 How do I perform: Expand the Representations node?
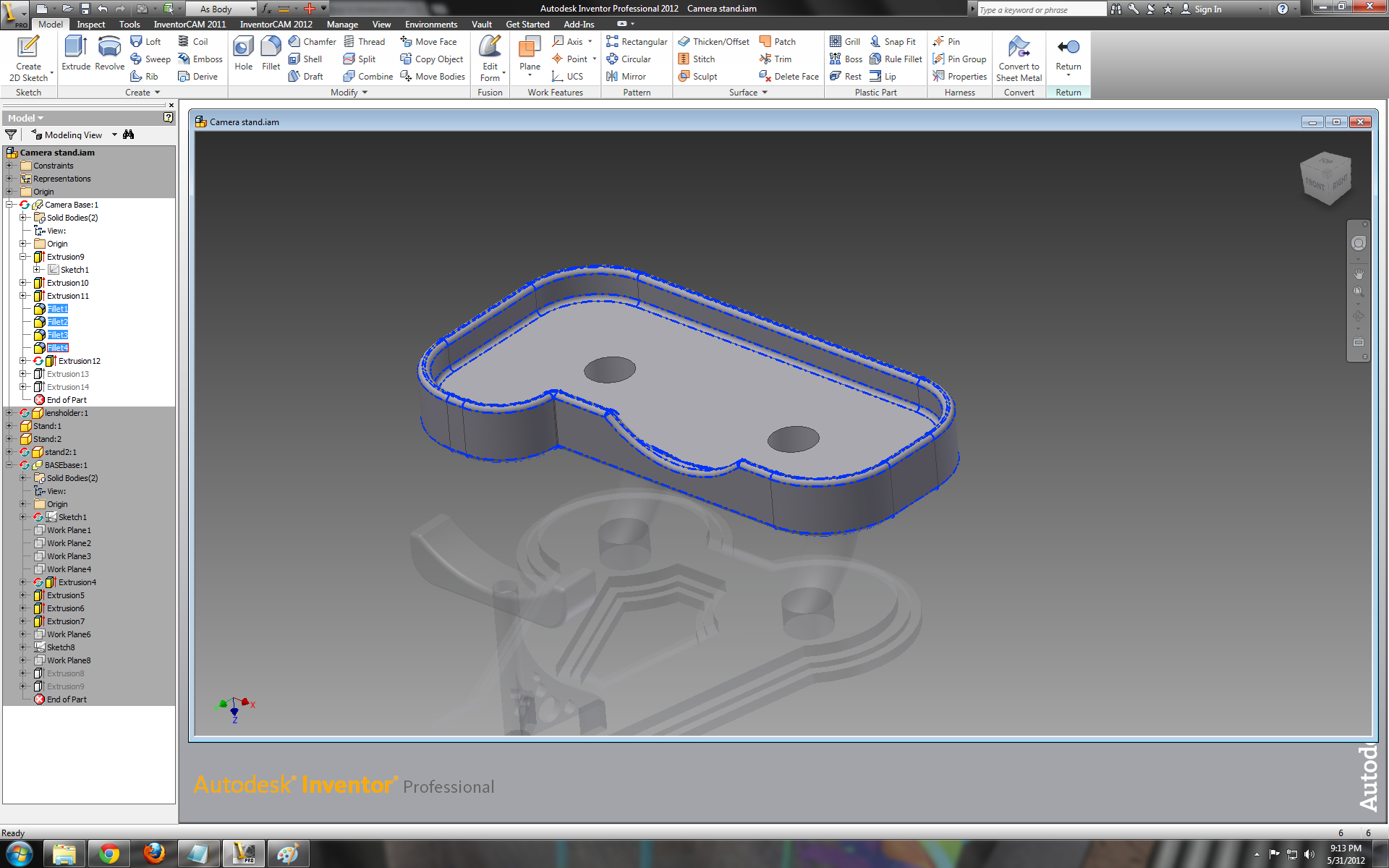tap(9, 179)
